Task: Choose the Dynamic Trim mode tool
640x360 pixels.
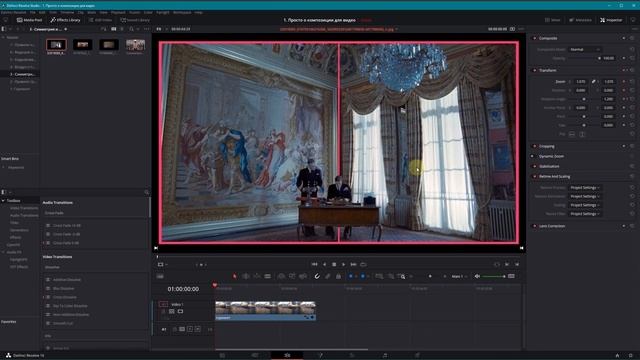Action: [x=257, y=276]
